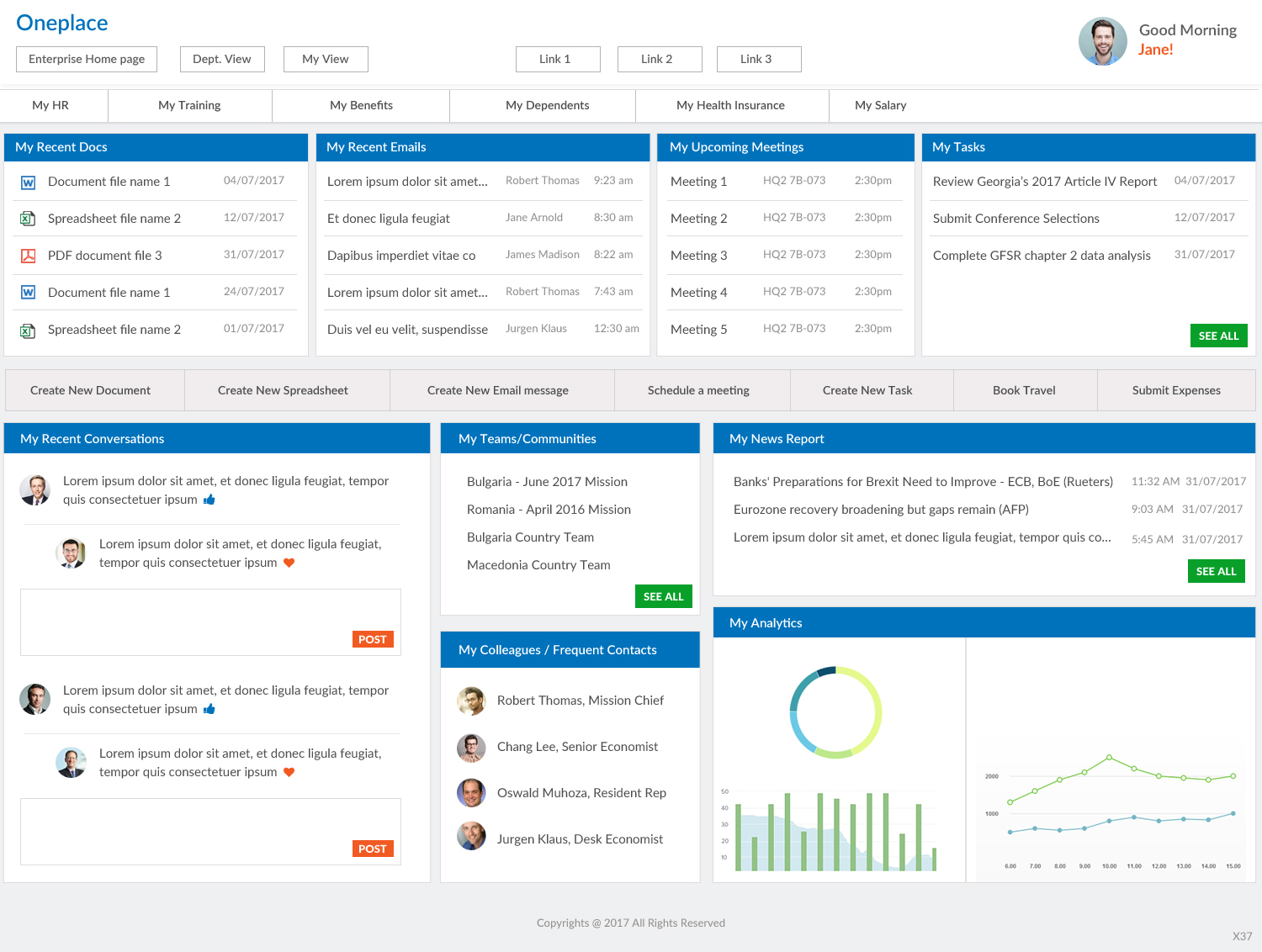Viewport: 1262px width, 952px height.
Task: Click Robert Thomas contact avatar
Action: pos(471,701)
